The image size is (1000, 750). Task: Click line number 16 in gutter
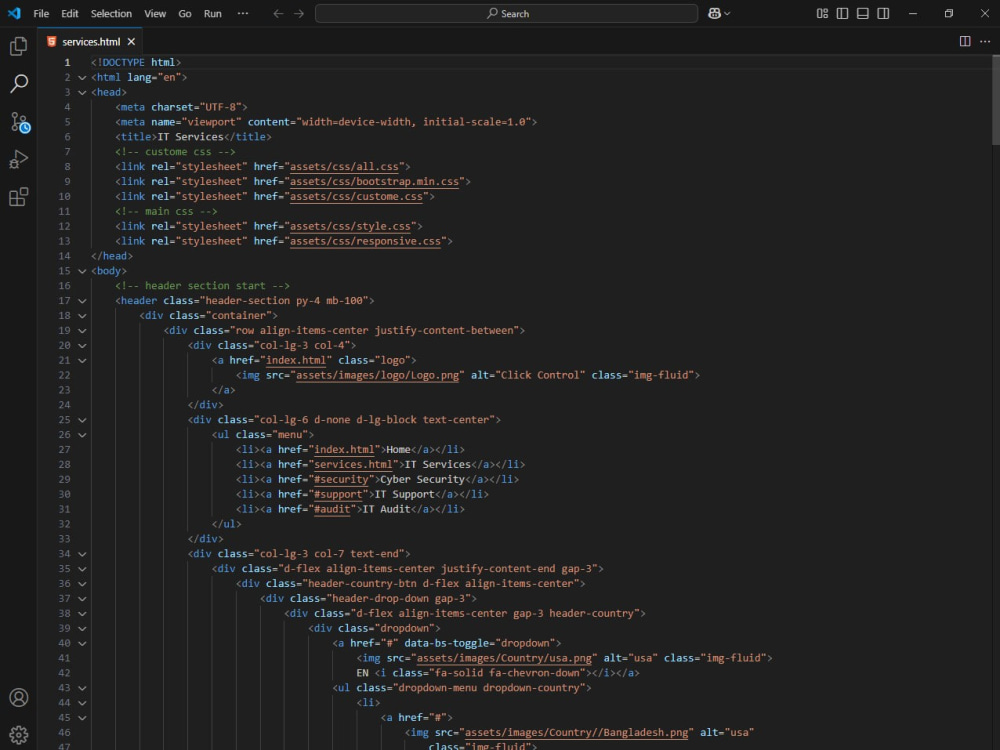click(64, 286)
